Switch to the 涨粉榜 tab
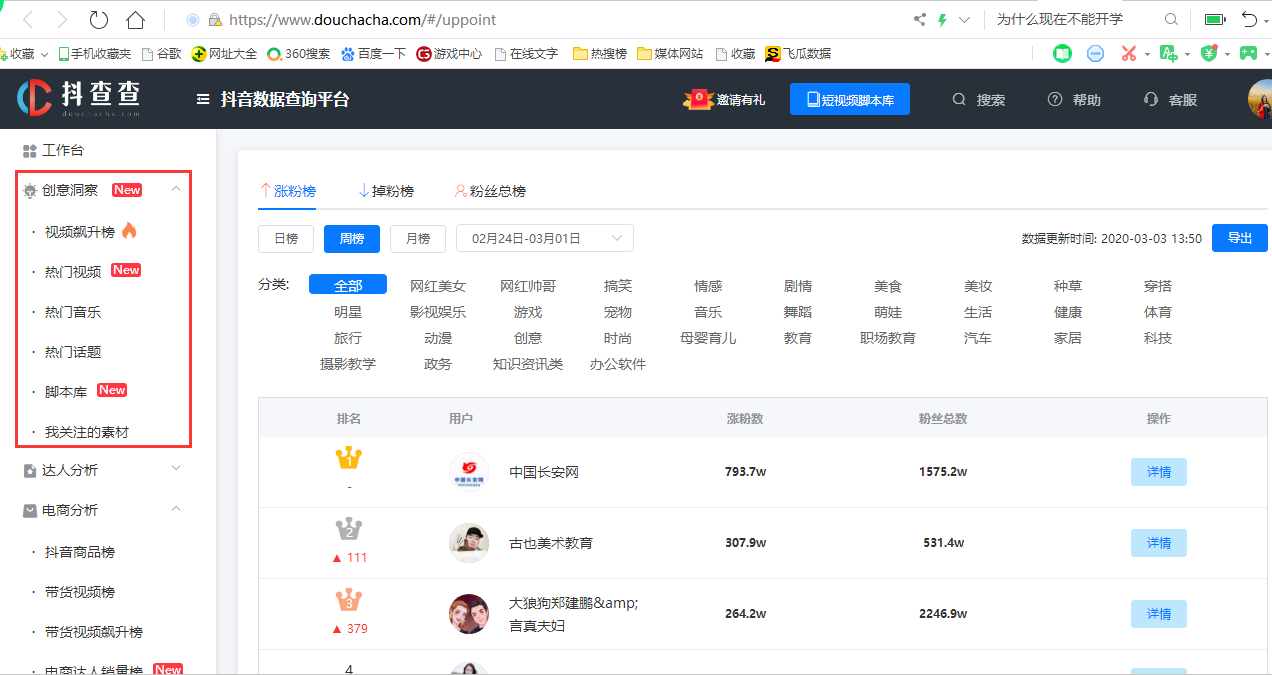Image resolution: width=1272 pixels, height=675 pixels. (x=287, y=191)
